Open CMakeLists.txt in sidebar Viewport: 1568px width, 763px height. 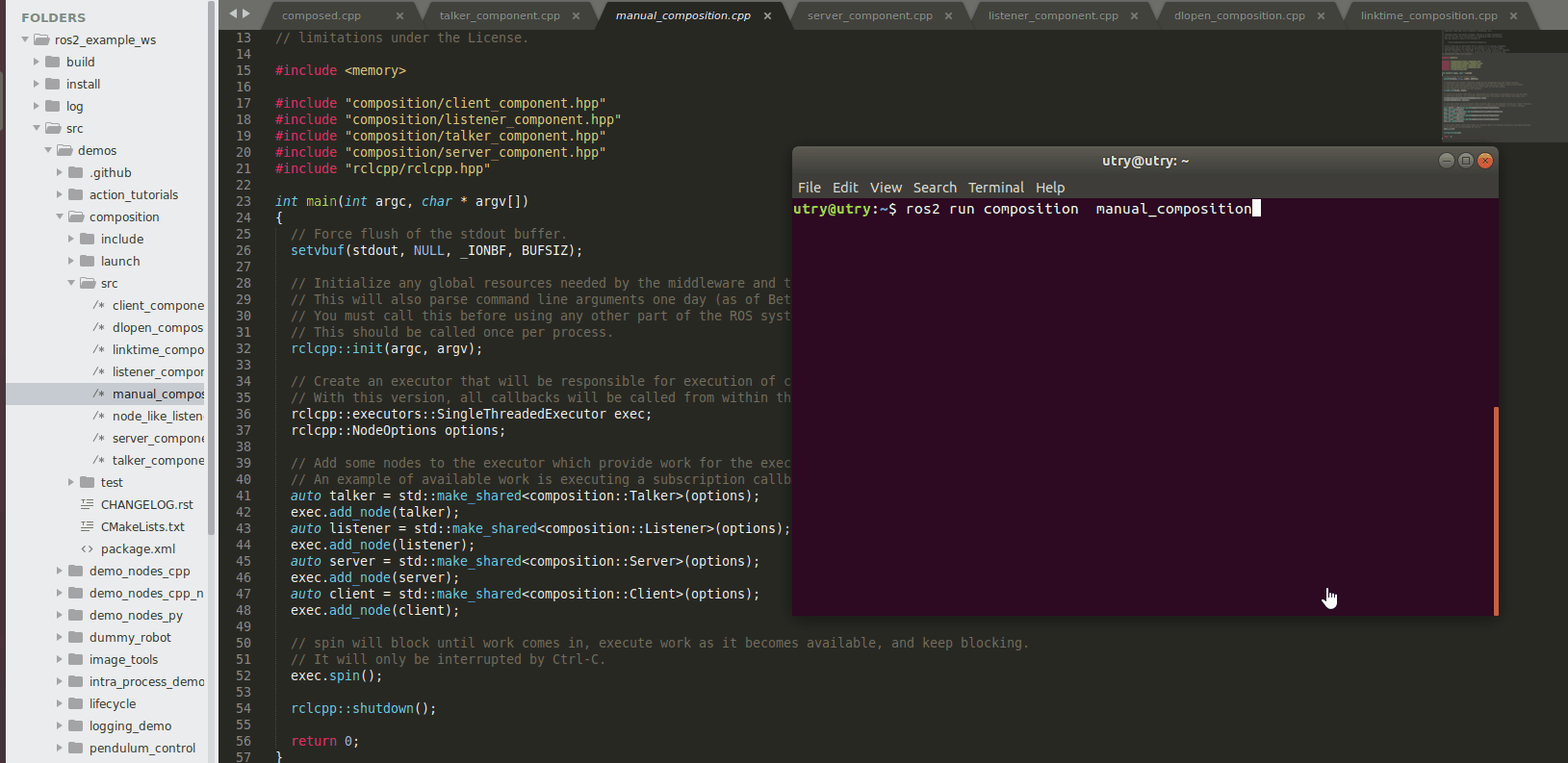[142, 526]
